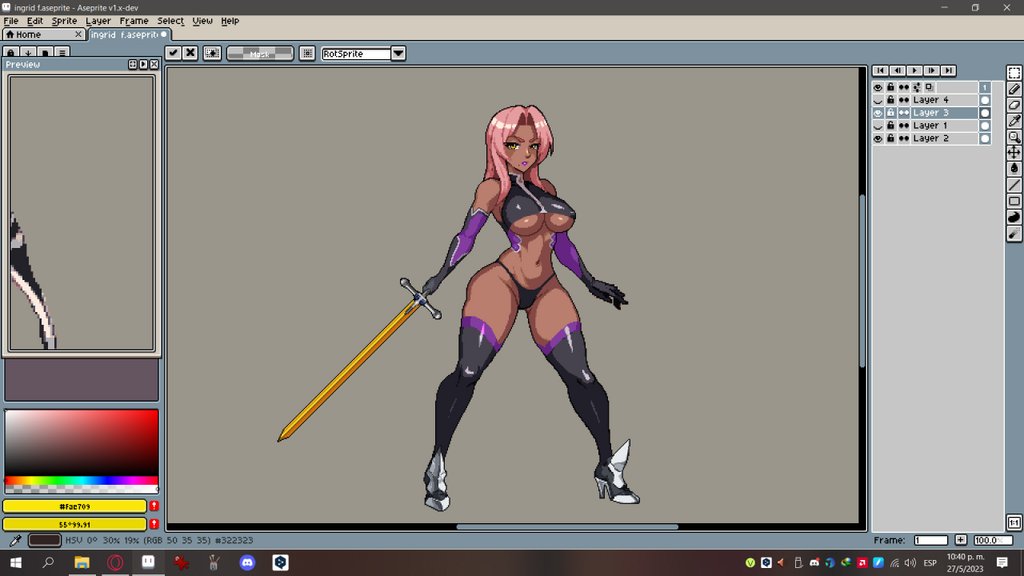Open the Select menu

click(170, 21)
